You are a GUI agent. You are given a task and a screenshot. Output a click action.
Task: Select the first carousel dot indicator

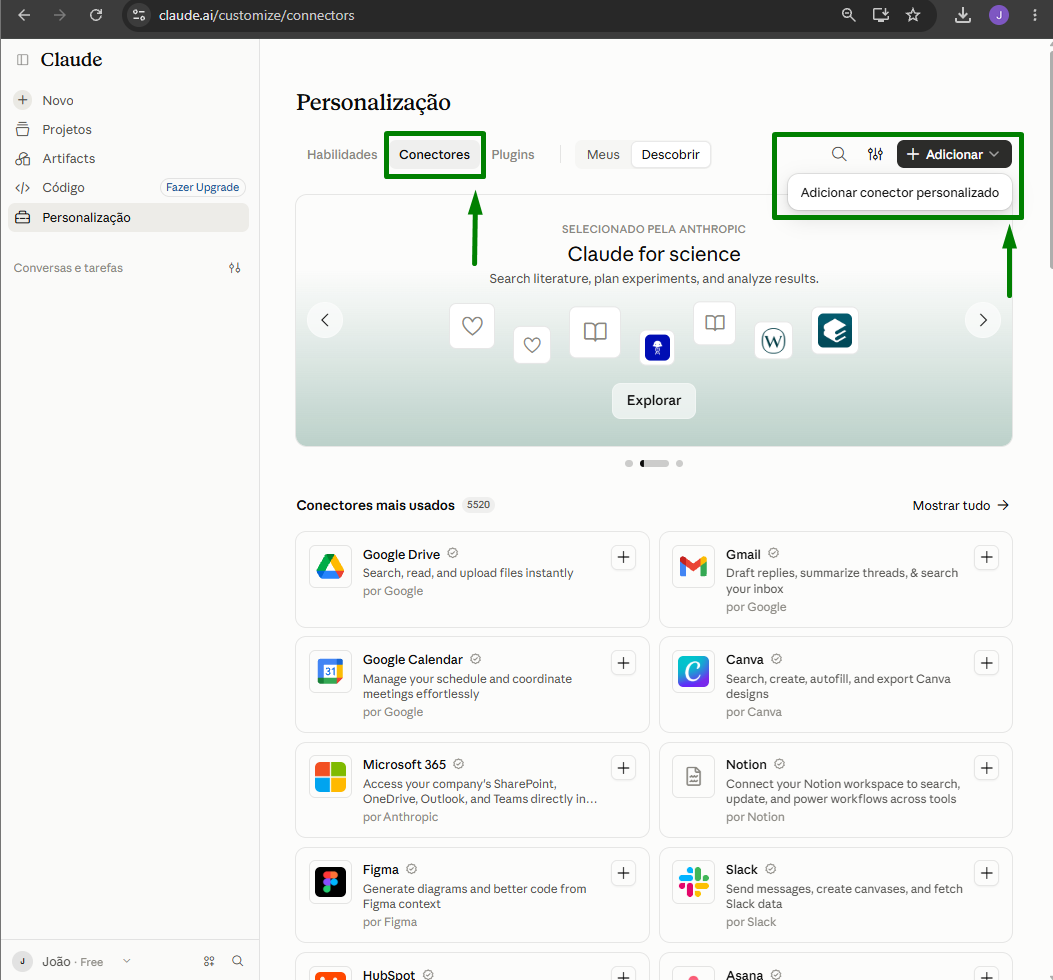coord(629,463)
